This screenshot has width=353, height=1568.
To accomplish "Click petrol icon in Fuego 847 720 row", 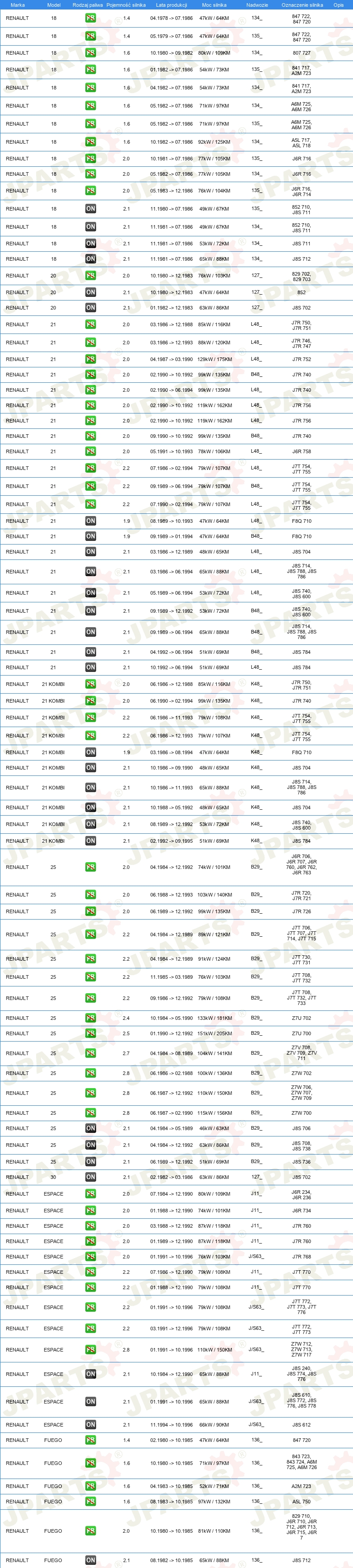I will coord(91,1440).
